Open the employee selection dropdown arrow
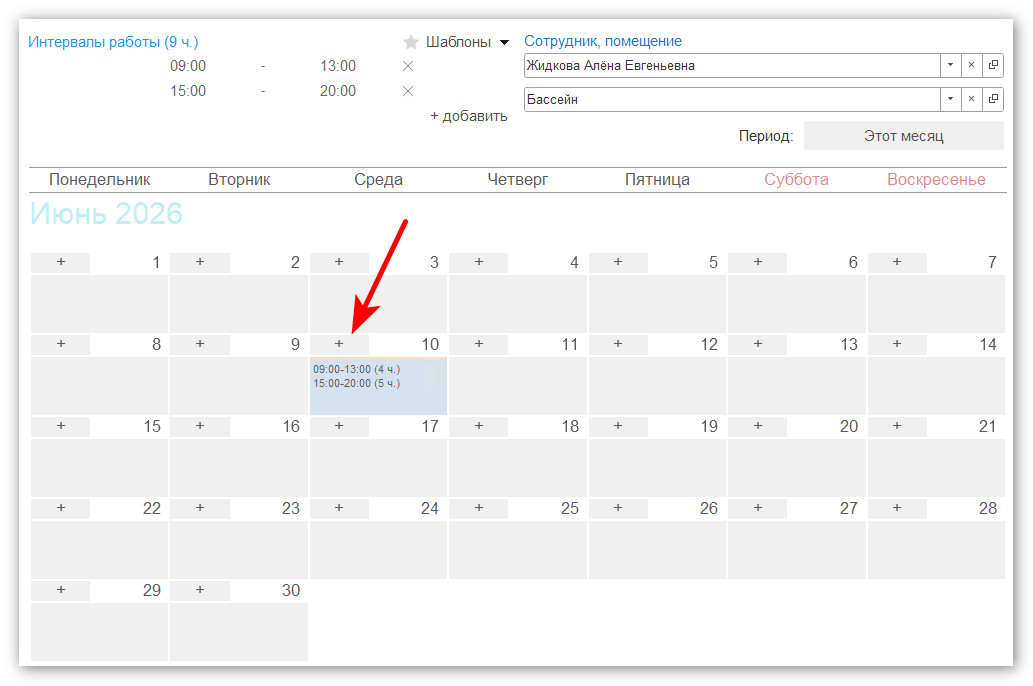This screenshot has height=686, width=1033. coord(950,65)
